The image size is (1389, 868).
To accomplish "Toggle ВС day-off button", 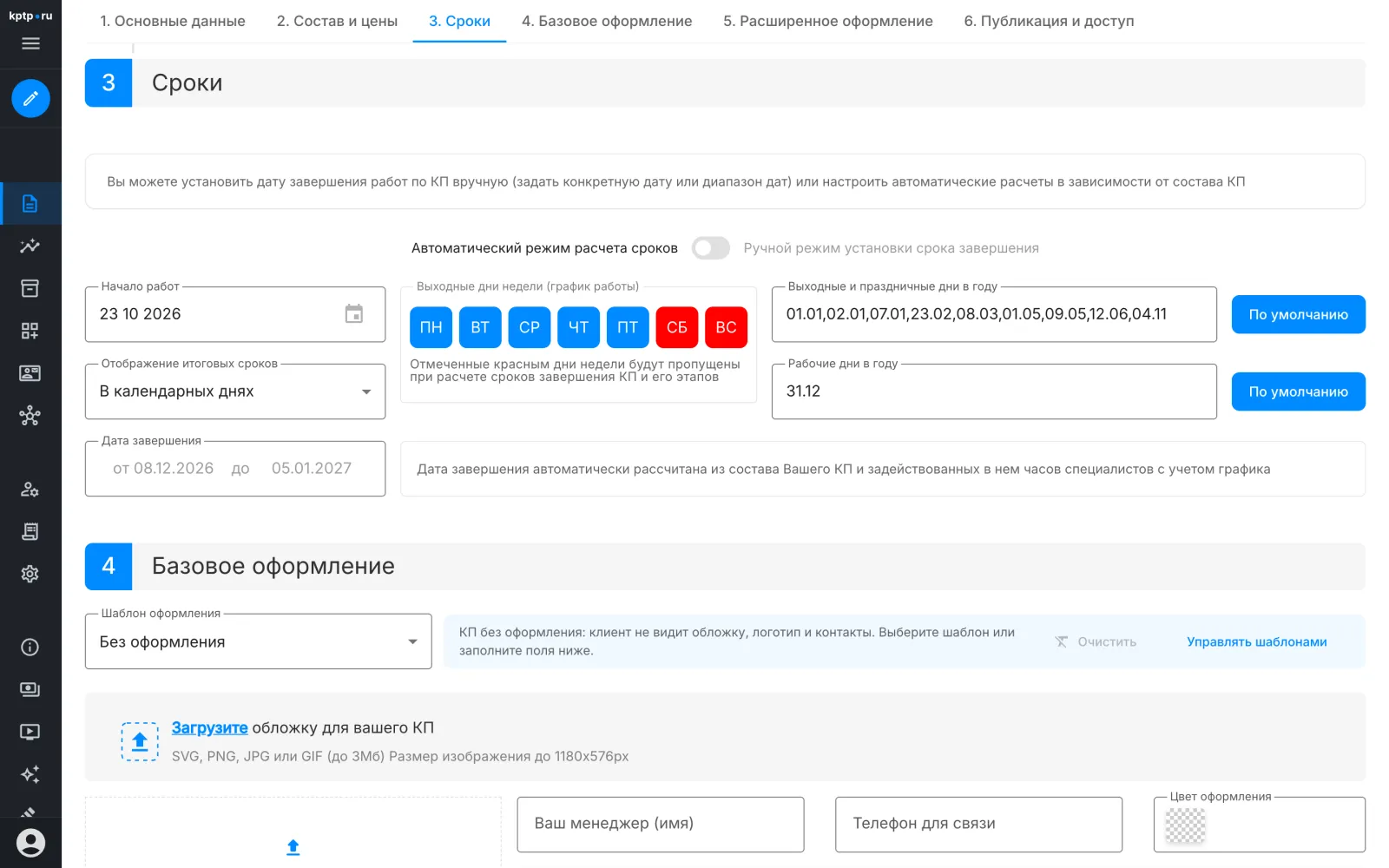I will point(727,327).
